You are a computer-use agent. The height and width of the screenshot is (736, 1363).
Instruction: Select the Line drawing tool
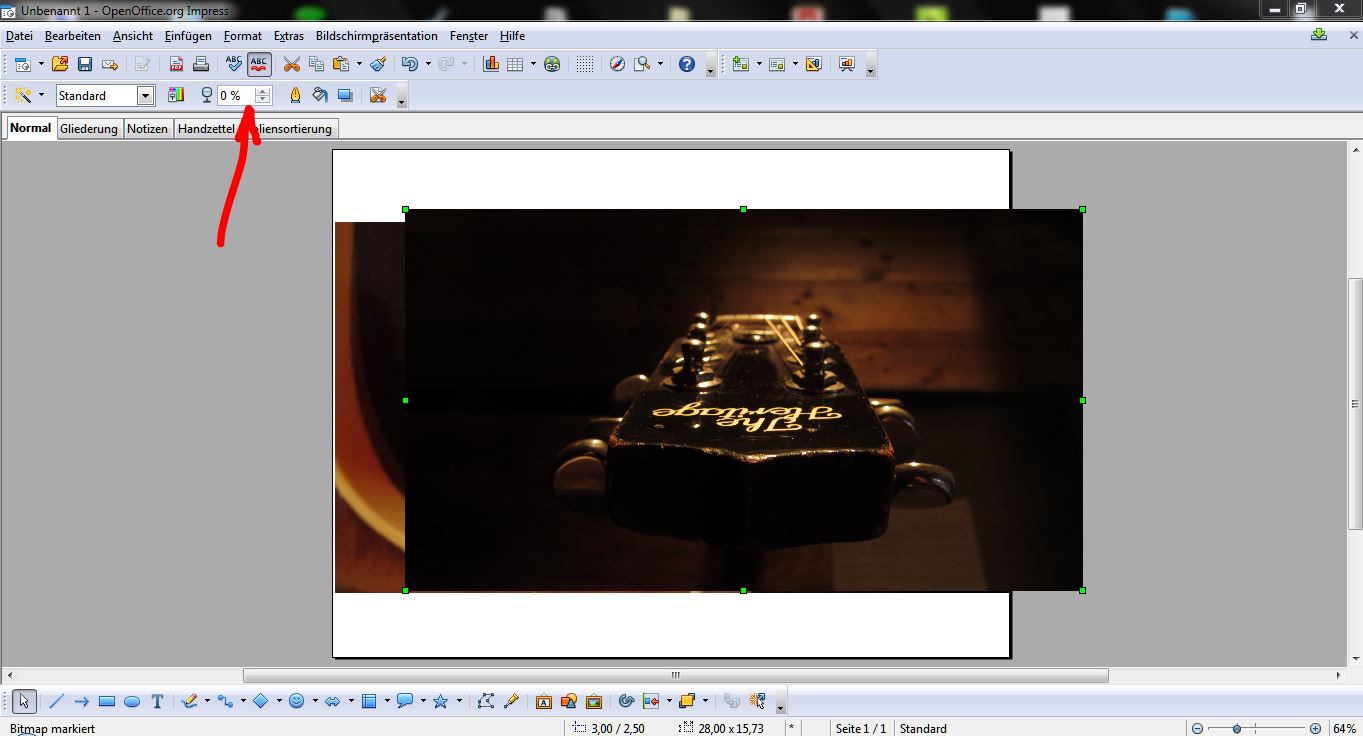point(56,702)
